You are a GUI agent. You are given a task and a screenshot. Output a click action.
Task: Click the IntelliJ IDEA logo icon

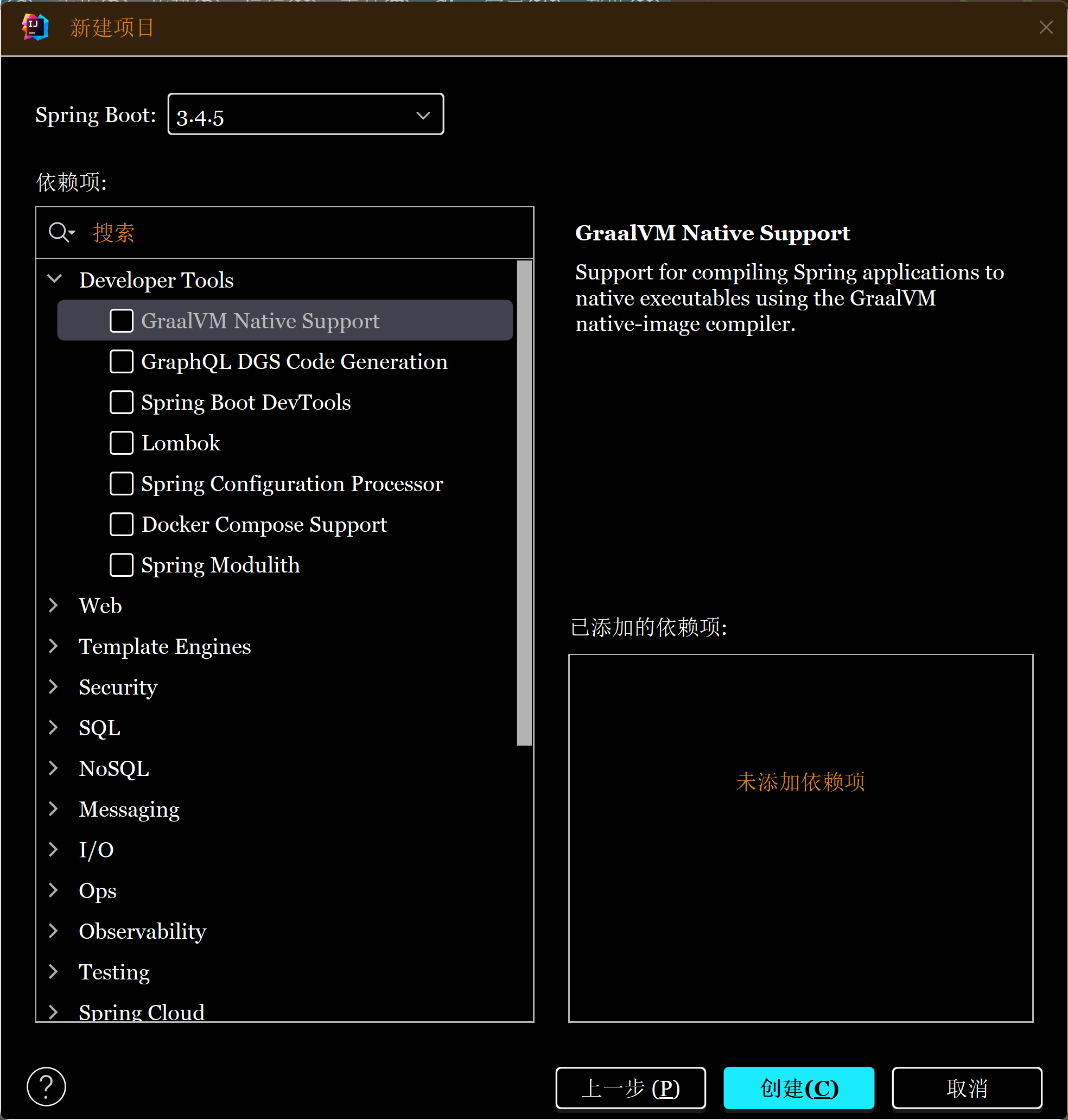point(35,27)
